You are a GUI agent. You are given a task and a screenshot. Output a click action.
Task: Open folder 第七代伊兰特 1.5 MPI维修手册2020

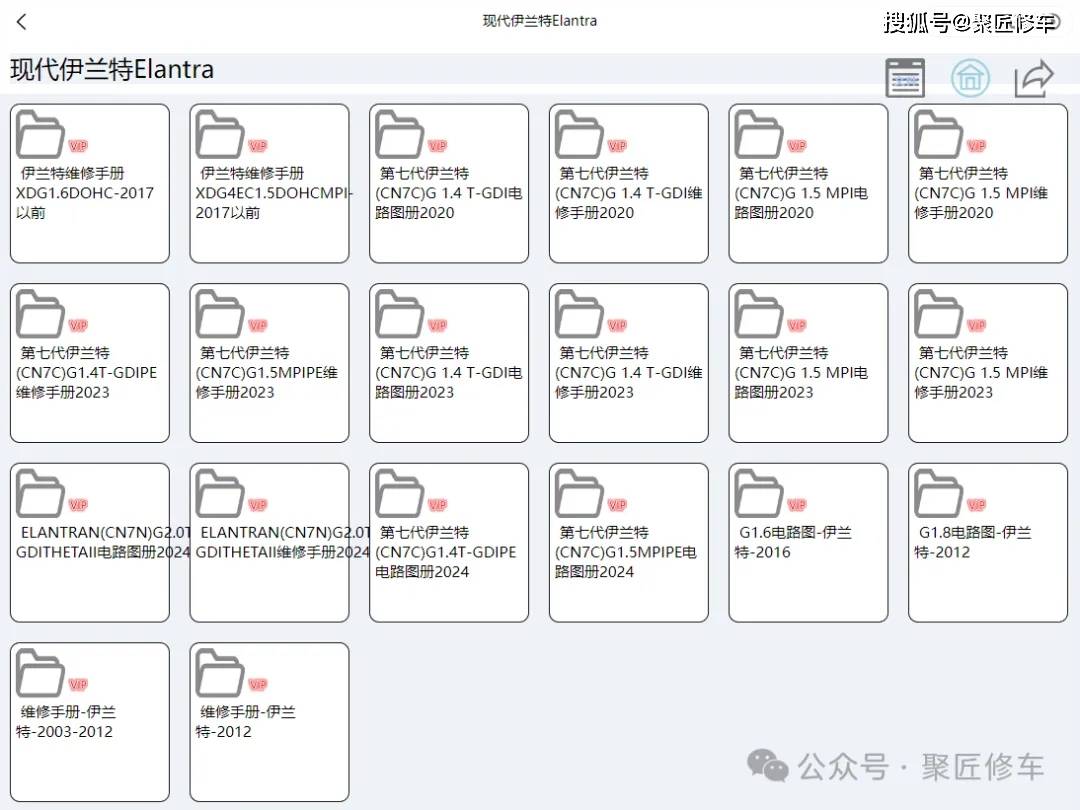[x=988, y=184]
